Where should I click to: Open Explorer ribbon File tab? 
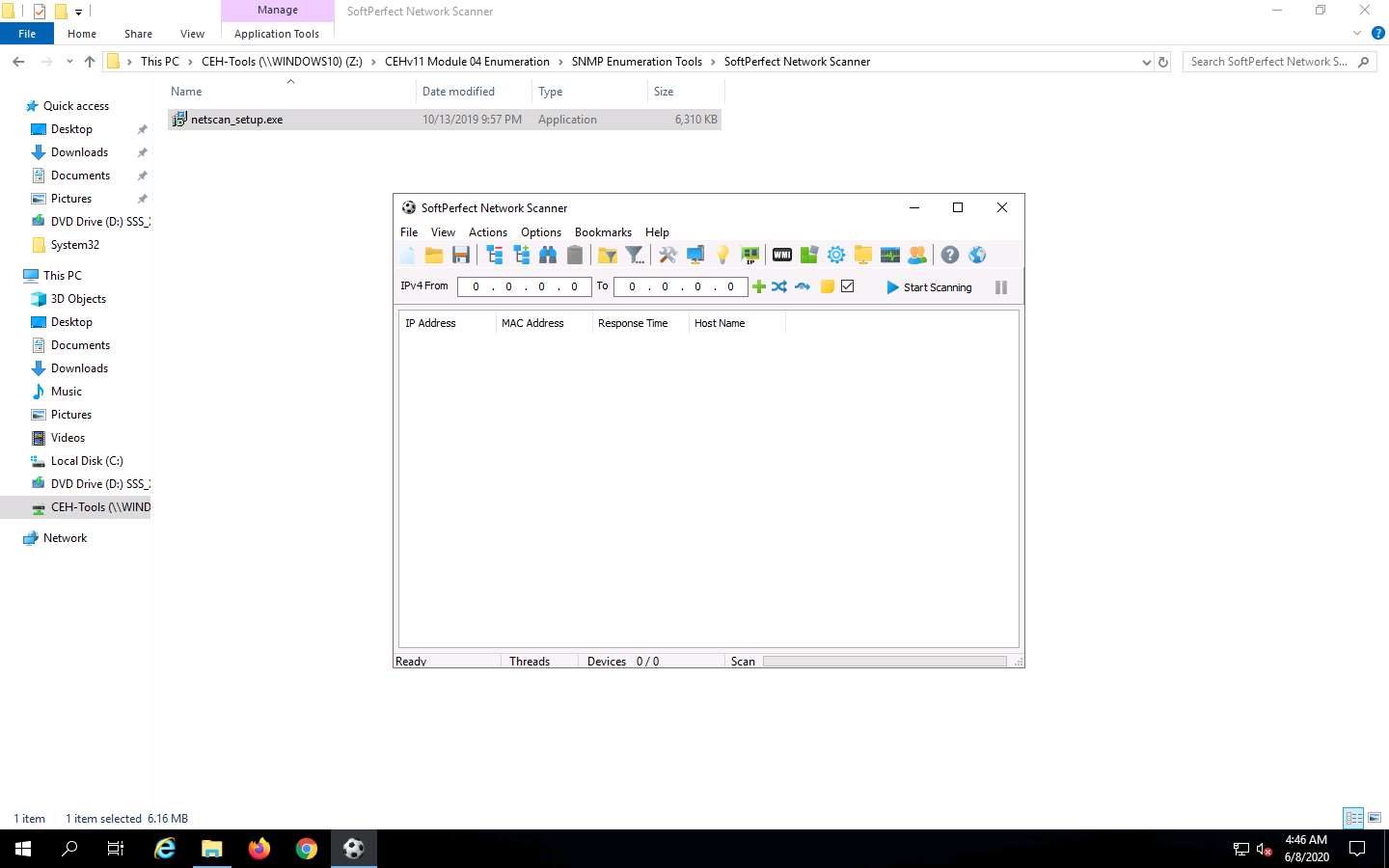(27, 34)
